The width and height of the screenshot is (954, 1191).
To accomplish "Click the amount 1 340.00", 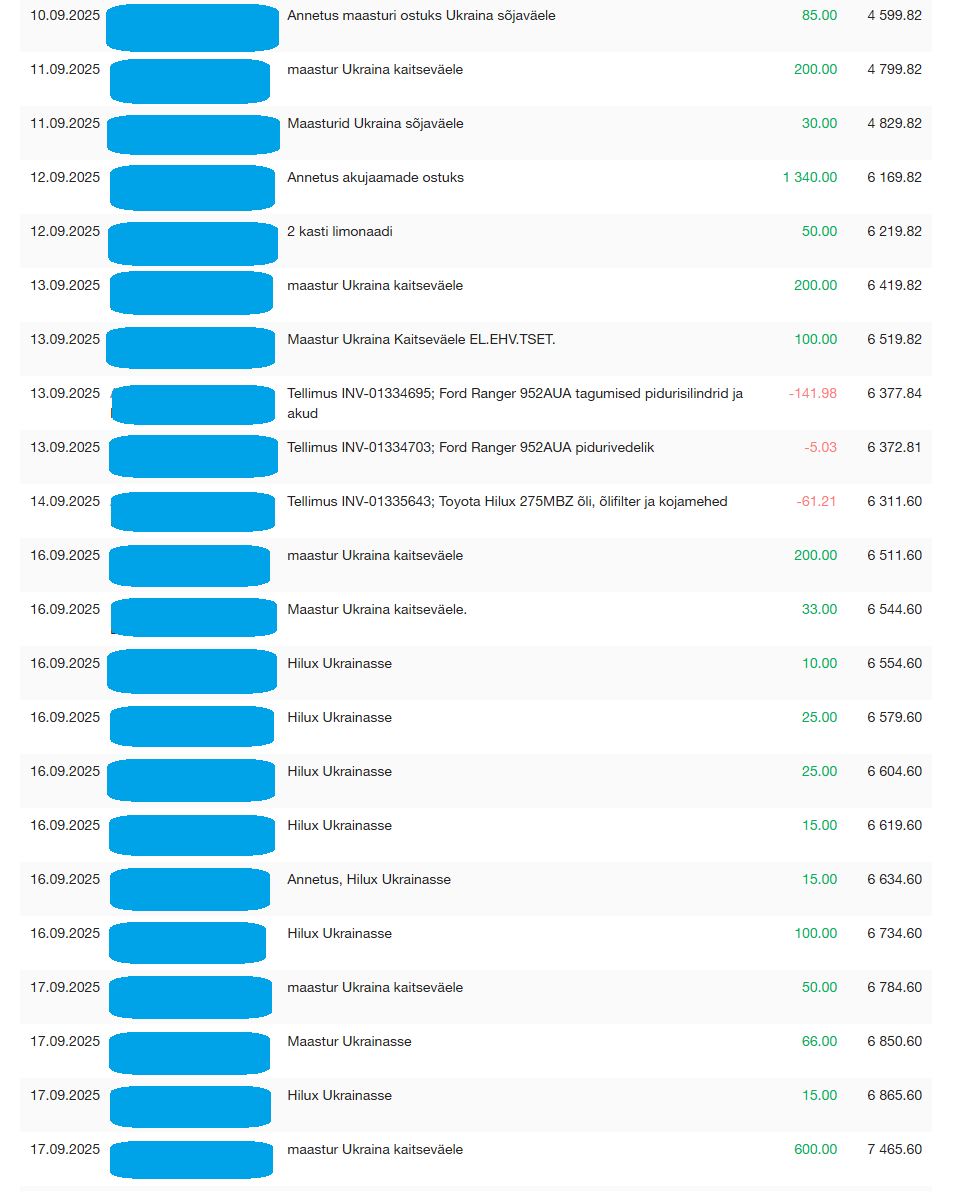I will (x=809, y=177).
